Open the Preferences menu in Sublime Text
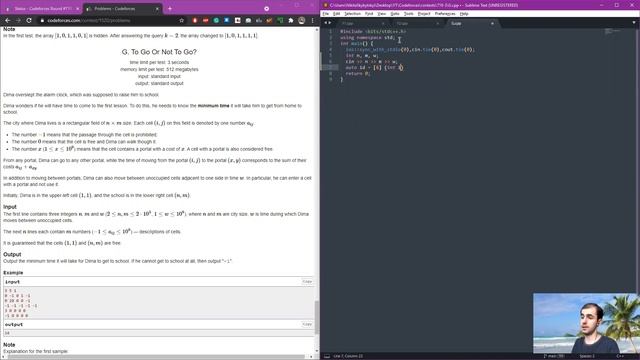 click(445, 13)
